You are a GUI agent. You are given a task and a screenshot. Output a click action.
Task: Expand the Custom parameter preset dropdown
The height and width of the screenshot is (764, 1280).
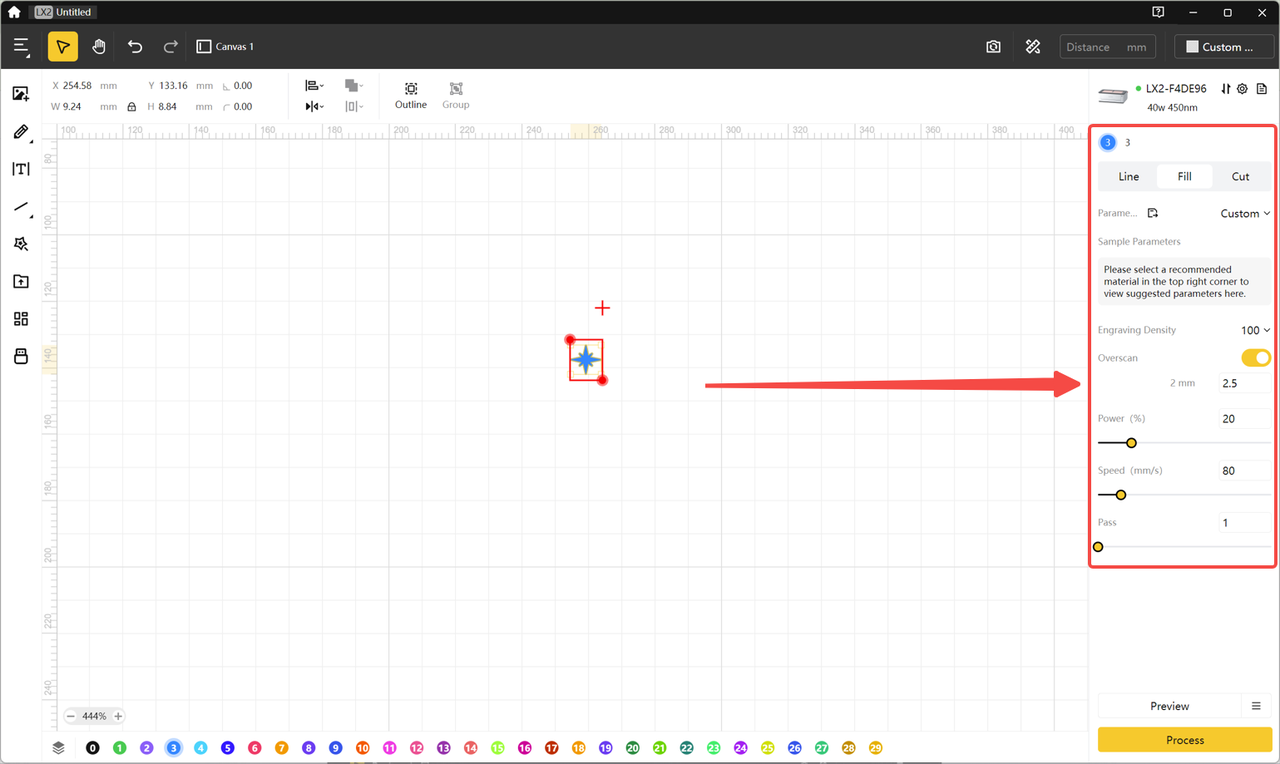(x=1245, y=213)
